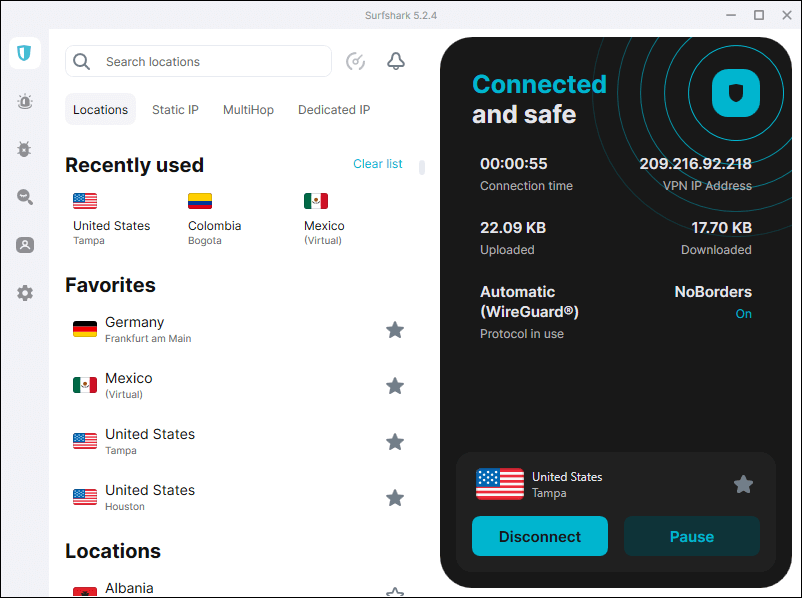Unfavorite Germany Frankfurt am Main star
802x598 pixels.
[395, 330]
